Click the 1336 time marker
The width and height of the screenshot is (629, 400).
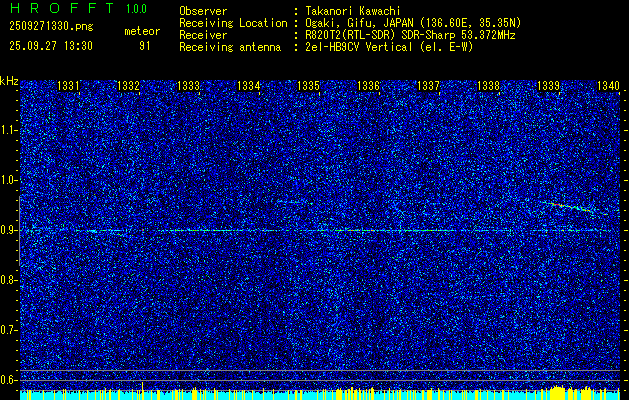pyautogui.click(x=368, y=86)
